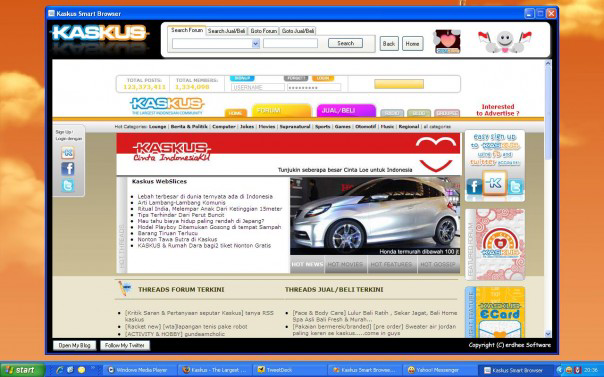Click the orange LOGIN button
This screenshot has width=604, height=377.
[x=323, y=78]
